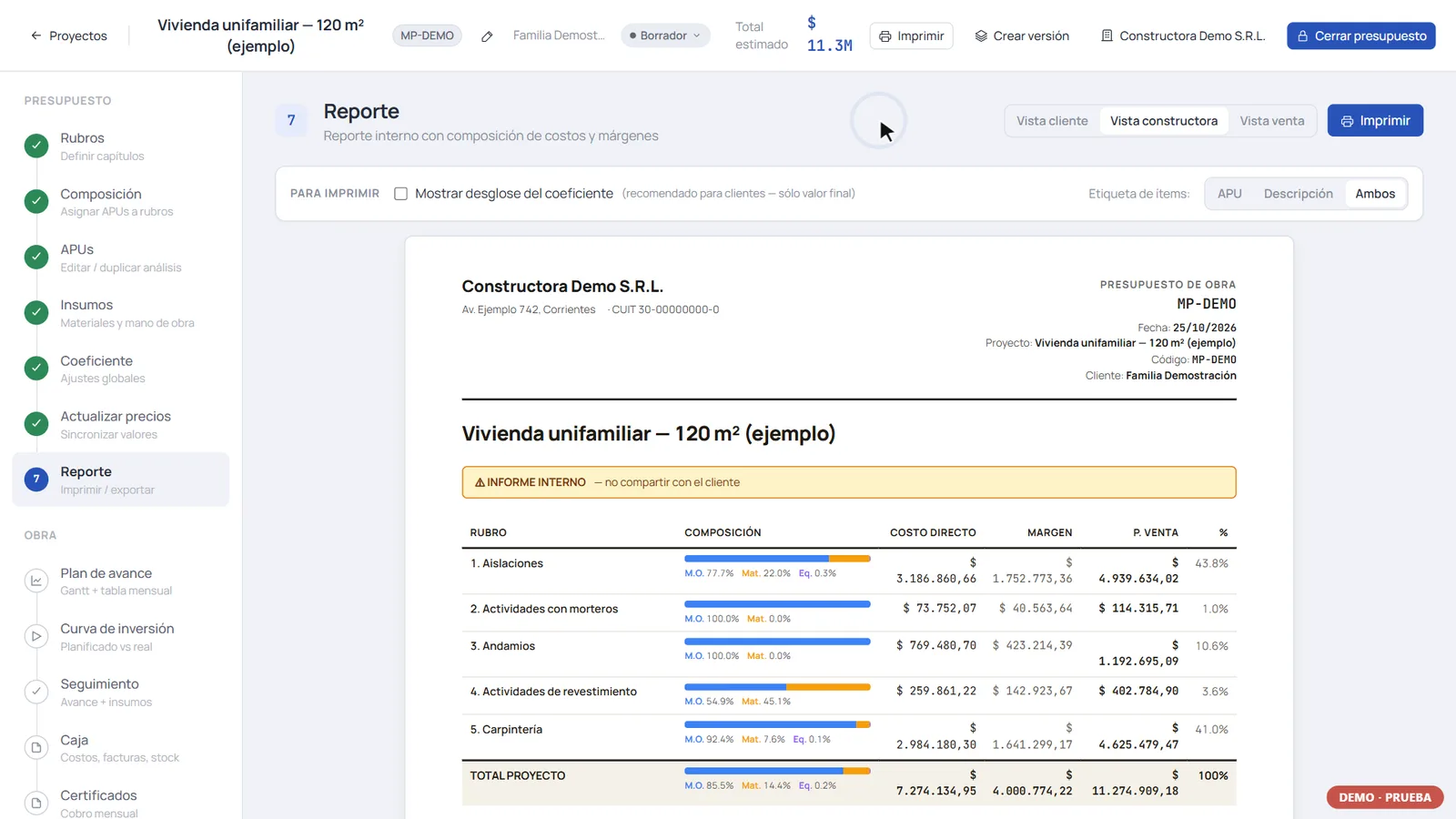Screen dimensions: 1456x819
Task: Click the Seguimiento check circle icon
Action: pyautogui.click(x=36, y=692)
